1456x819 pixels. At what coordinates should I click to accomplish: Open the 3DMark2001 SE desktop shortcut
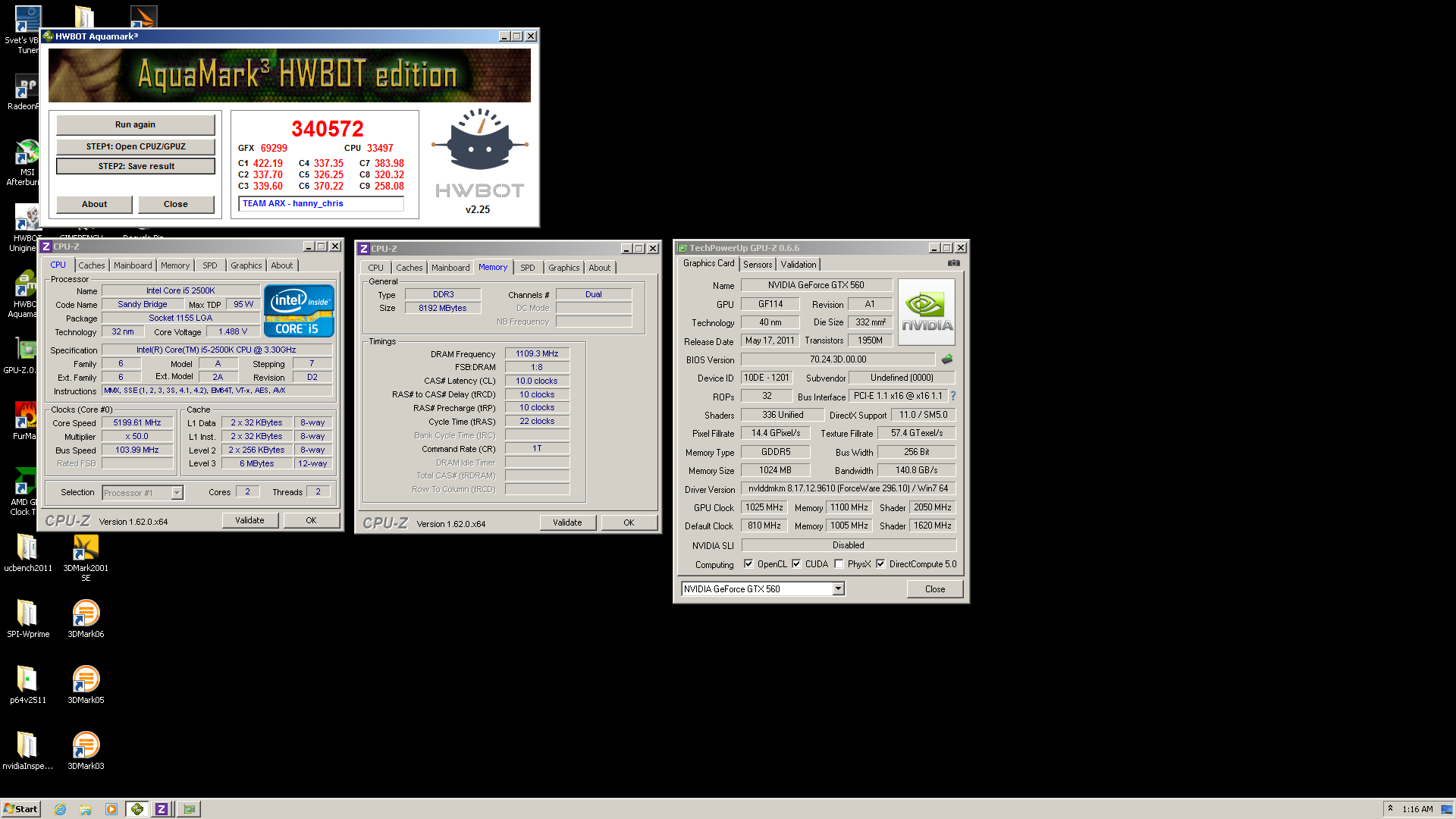(86, 557)
